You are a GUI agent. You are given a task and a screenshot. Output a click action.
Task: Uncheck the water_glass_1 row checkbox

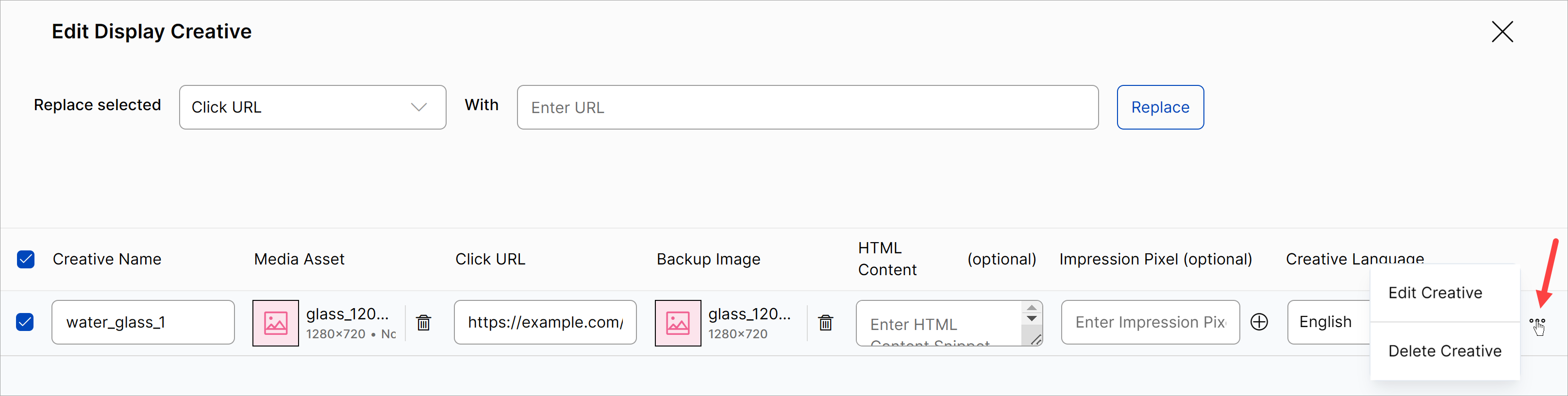(25, 322)
